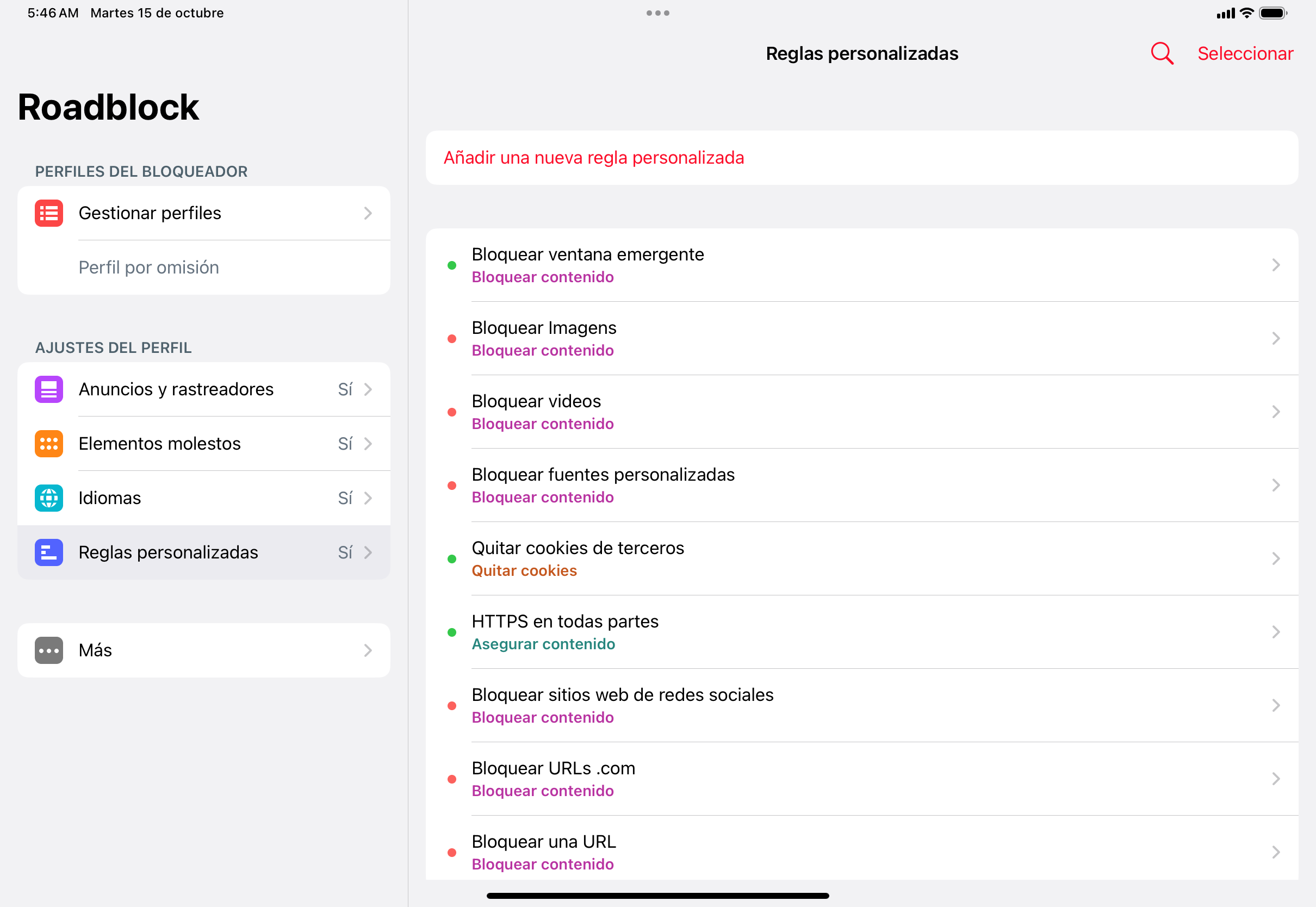Tap Quitar cookies orange subtitle
This screenshot has height=907, width=1316.
point(524,570)
